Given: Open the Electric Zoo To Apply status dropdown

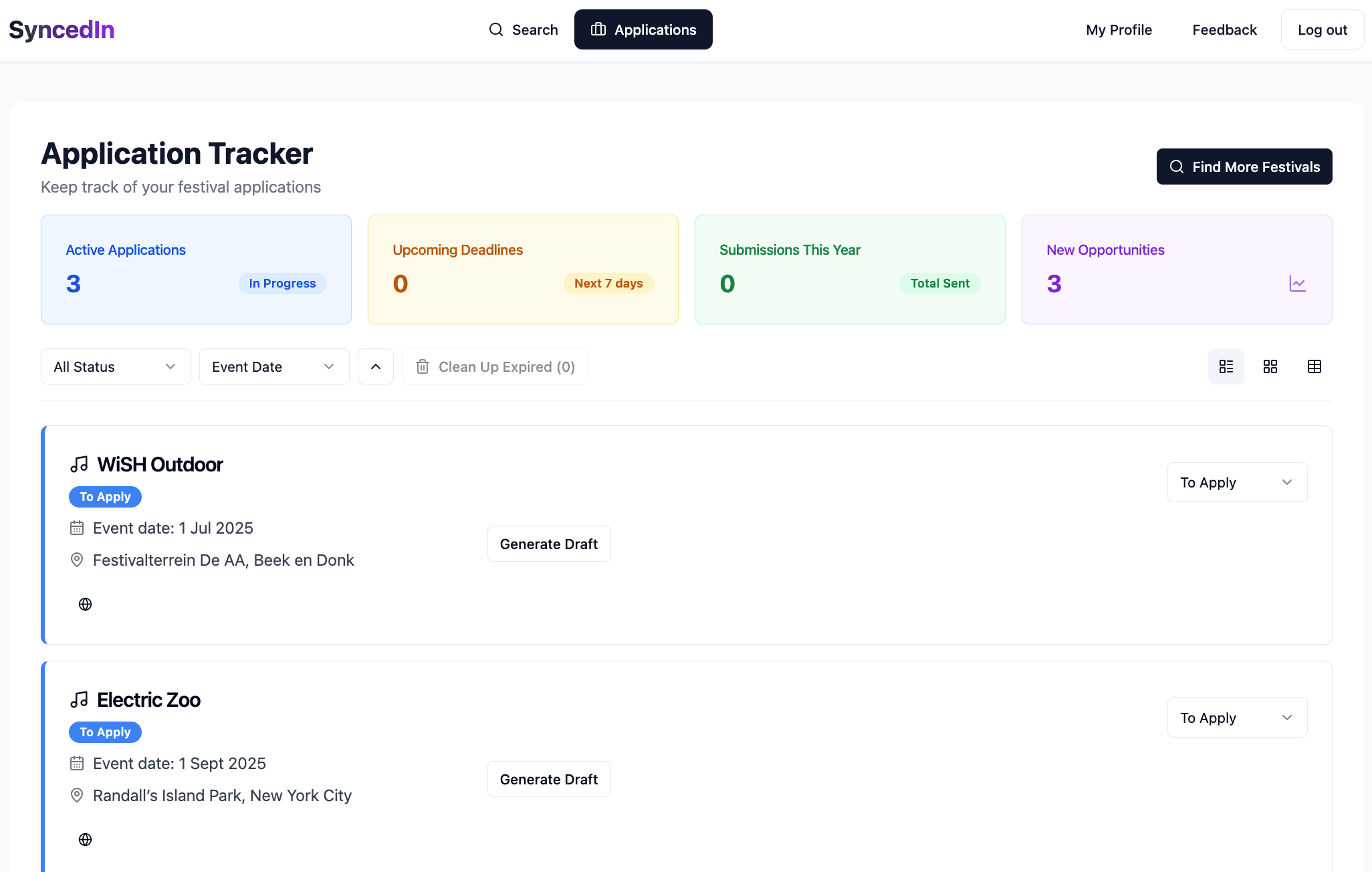Looking at the screenshot, I should click(x=1237, y=718).
